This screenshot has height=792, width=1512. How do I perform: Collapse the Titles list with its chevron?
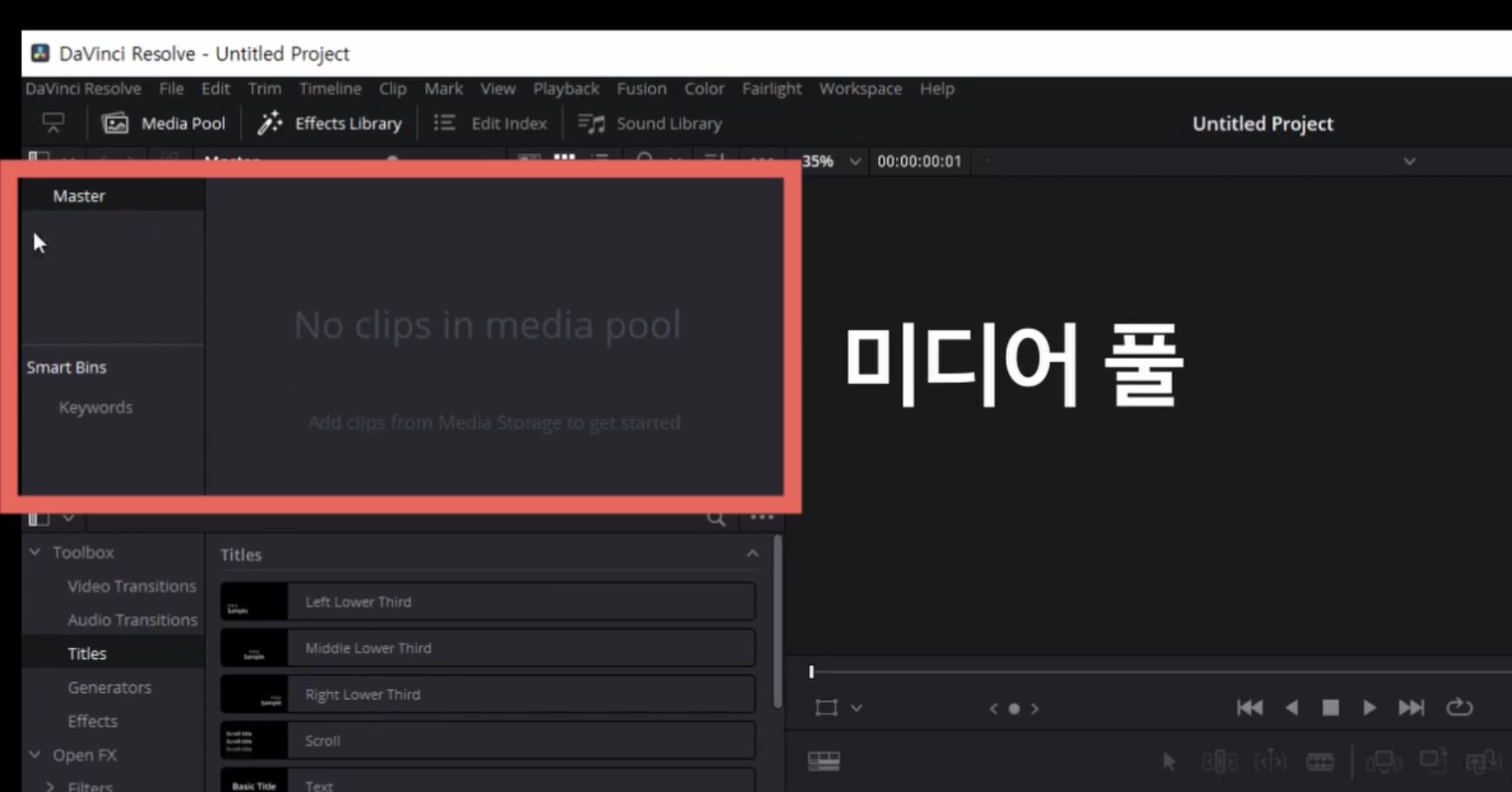click(753, 554)
